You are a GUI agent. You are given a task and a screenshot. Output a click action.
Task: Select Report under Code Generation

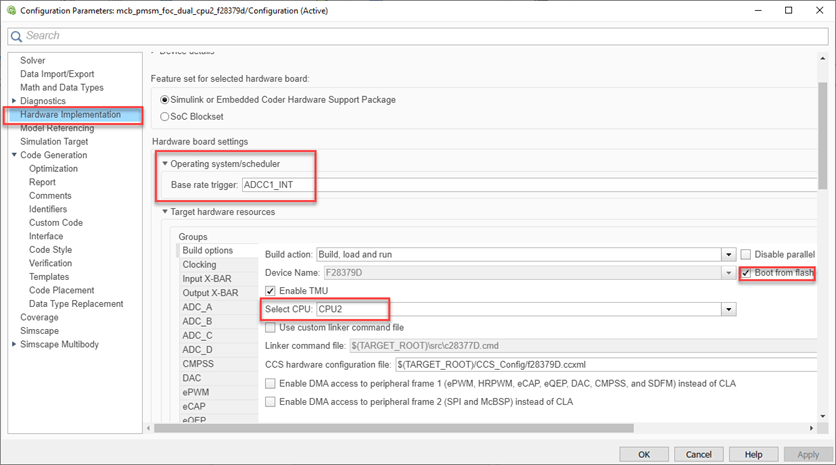click(x=42, y=182)
